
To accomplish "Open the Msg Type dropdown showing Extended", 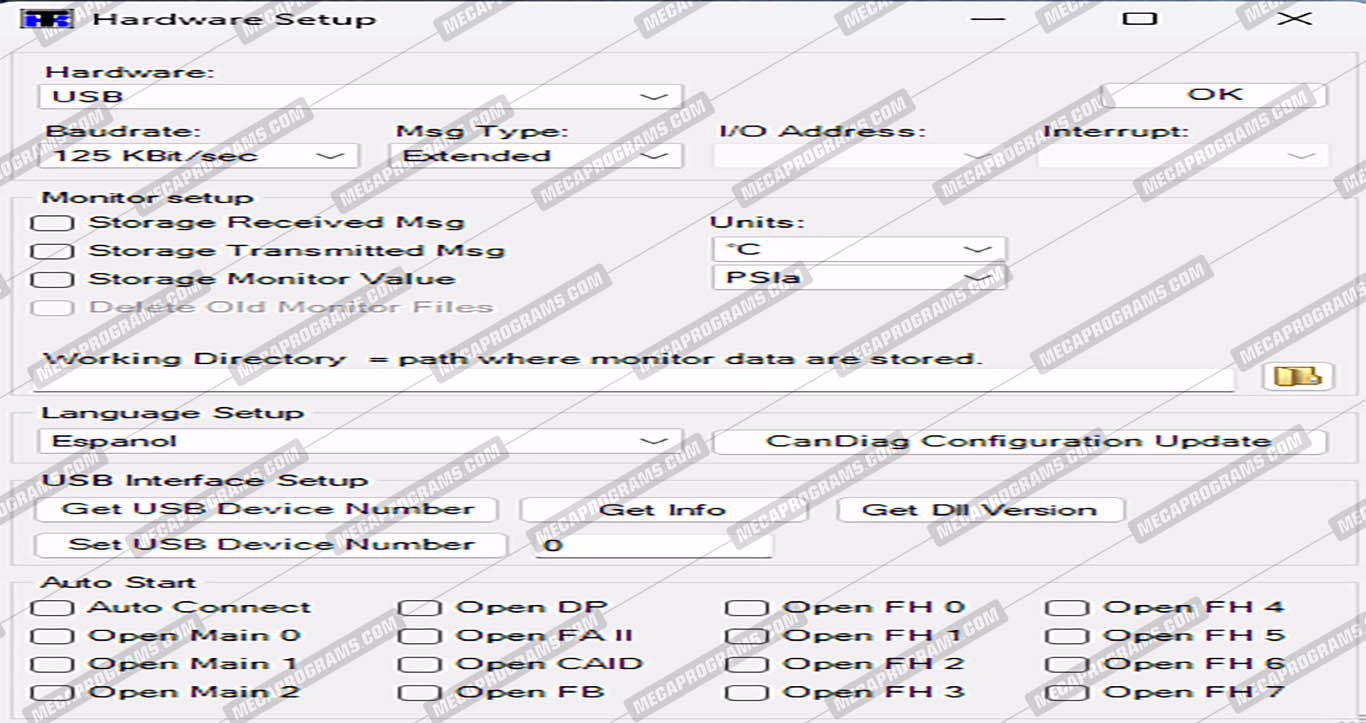I will (x=536, y=156).
